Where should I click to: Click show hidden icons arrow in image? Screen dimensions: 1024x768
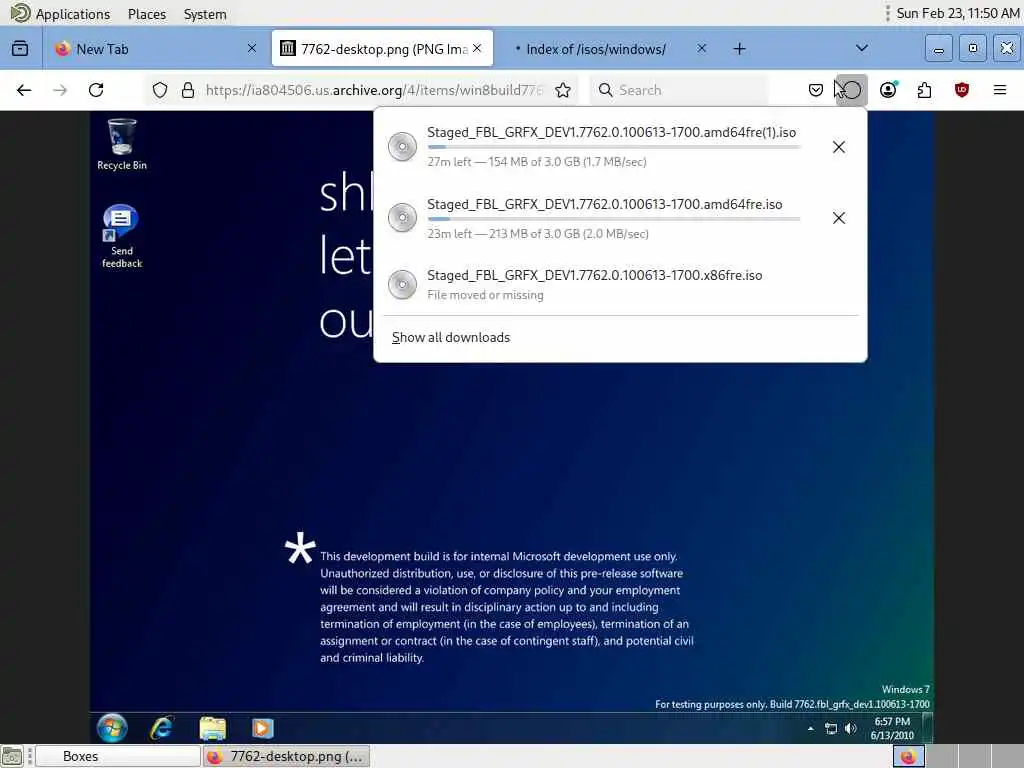810,728
